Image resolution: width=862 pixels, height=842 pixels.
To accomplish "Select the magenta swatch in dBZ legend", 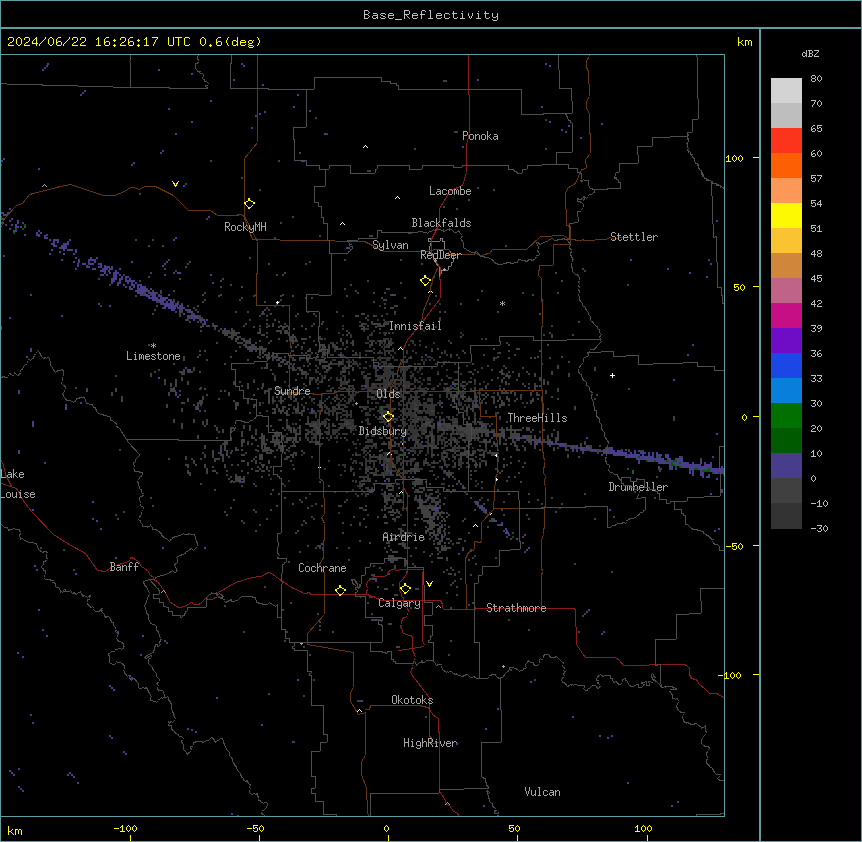I will (786, 315).
